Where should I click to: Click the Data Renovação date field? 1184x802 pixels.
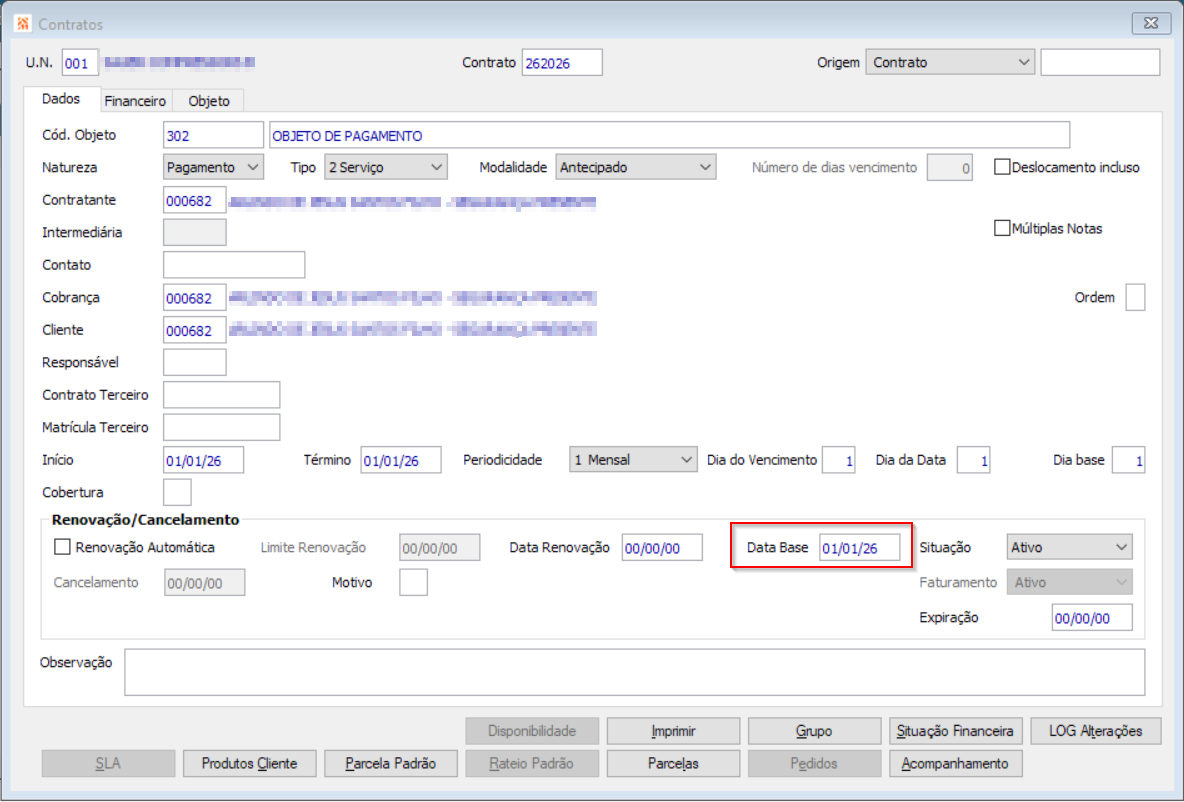pyautogui.click(x=662, y=548)
